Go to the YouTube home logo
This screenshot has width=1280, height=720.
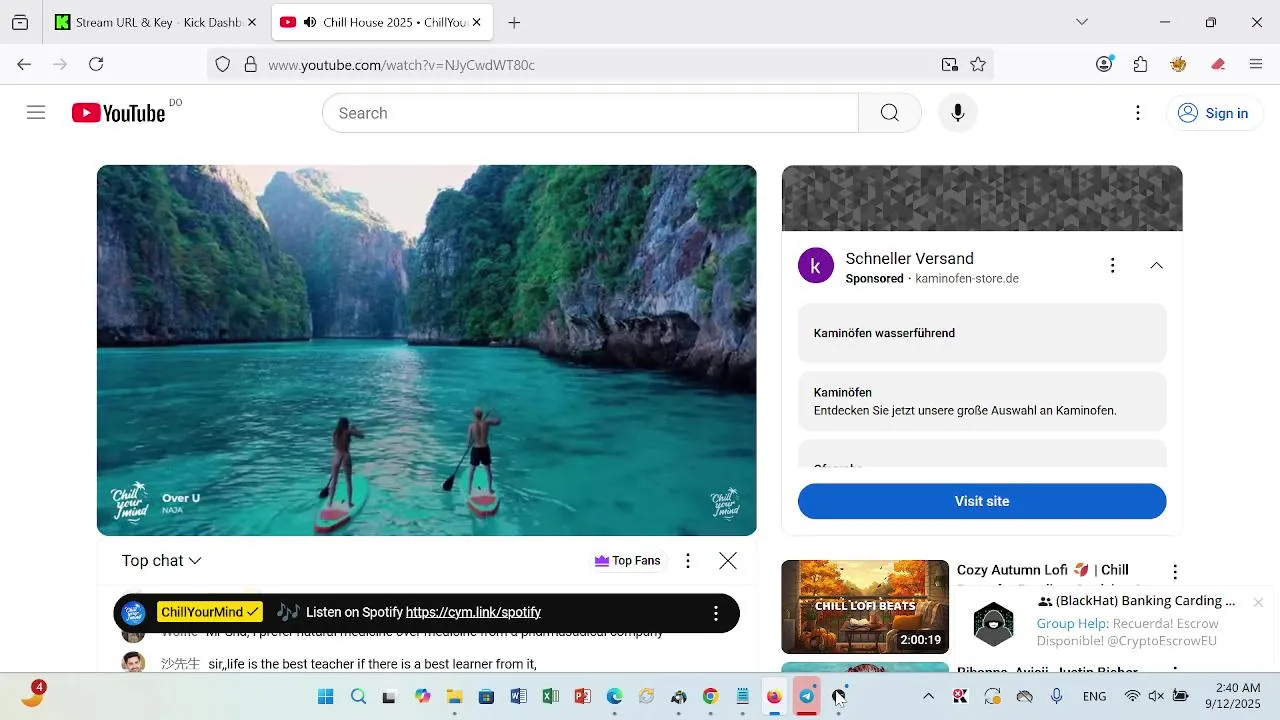click(x=118, y=113)
